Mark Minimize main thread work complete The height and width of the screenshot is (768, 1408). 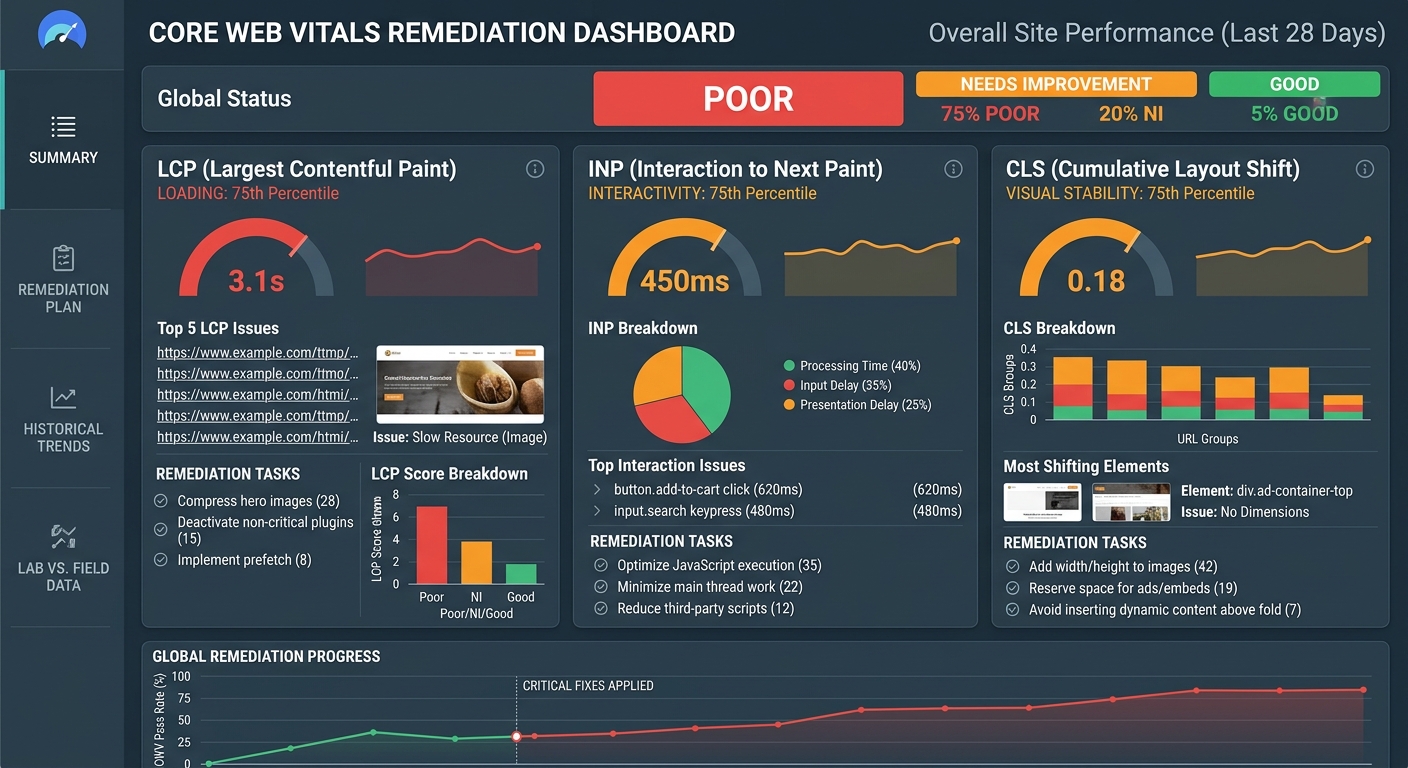(601, 587)
